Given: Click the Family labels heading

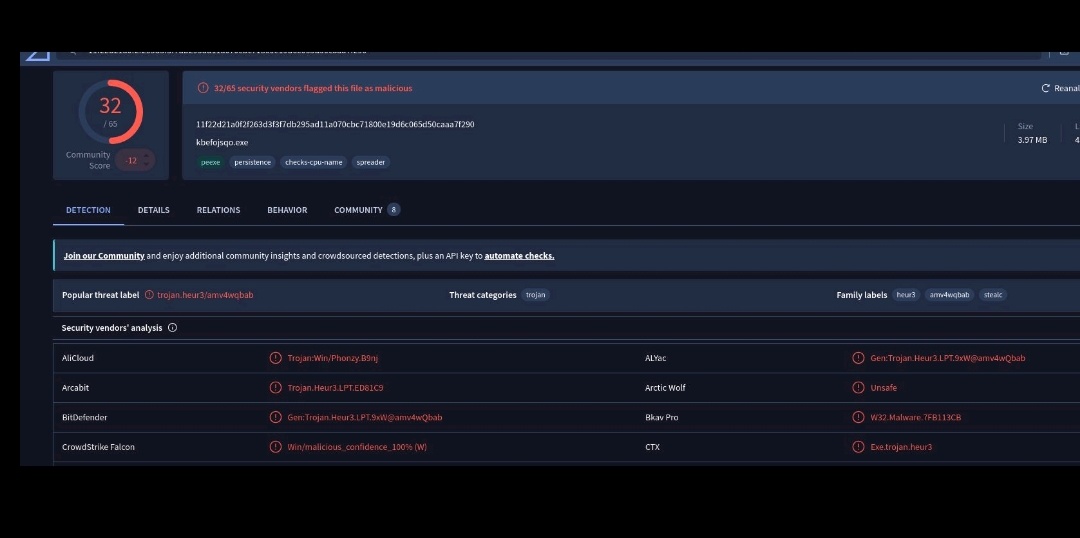Looking at the screenshot, I should point(862,295).
